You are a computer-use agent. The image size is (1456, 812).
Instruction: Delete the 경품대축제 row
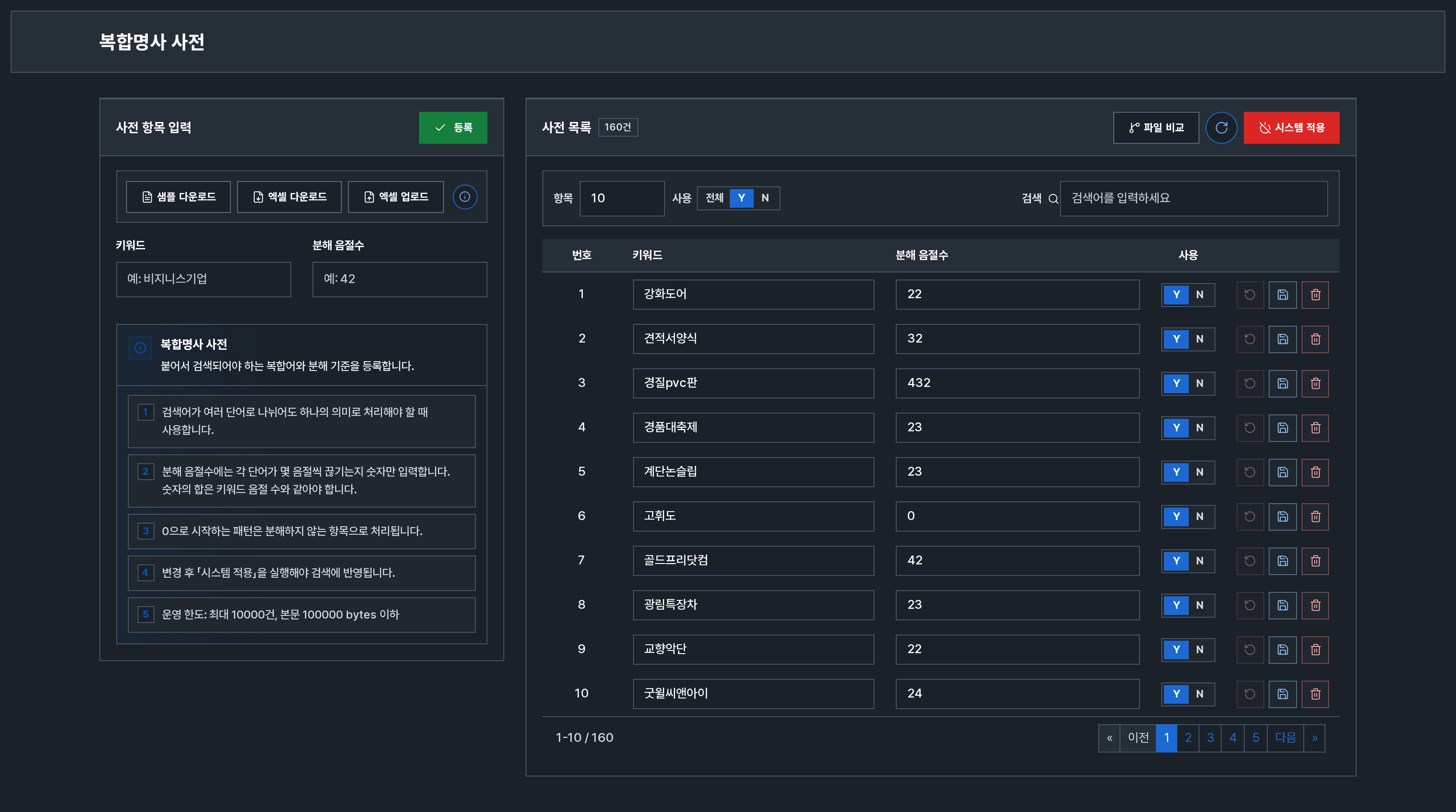pyautogui.click(x=1315, y=428)
